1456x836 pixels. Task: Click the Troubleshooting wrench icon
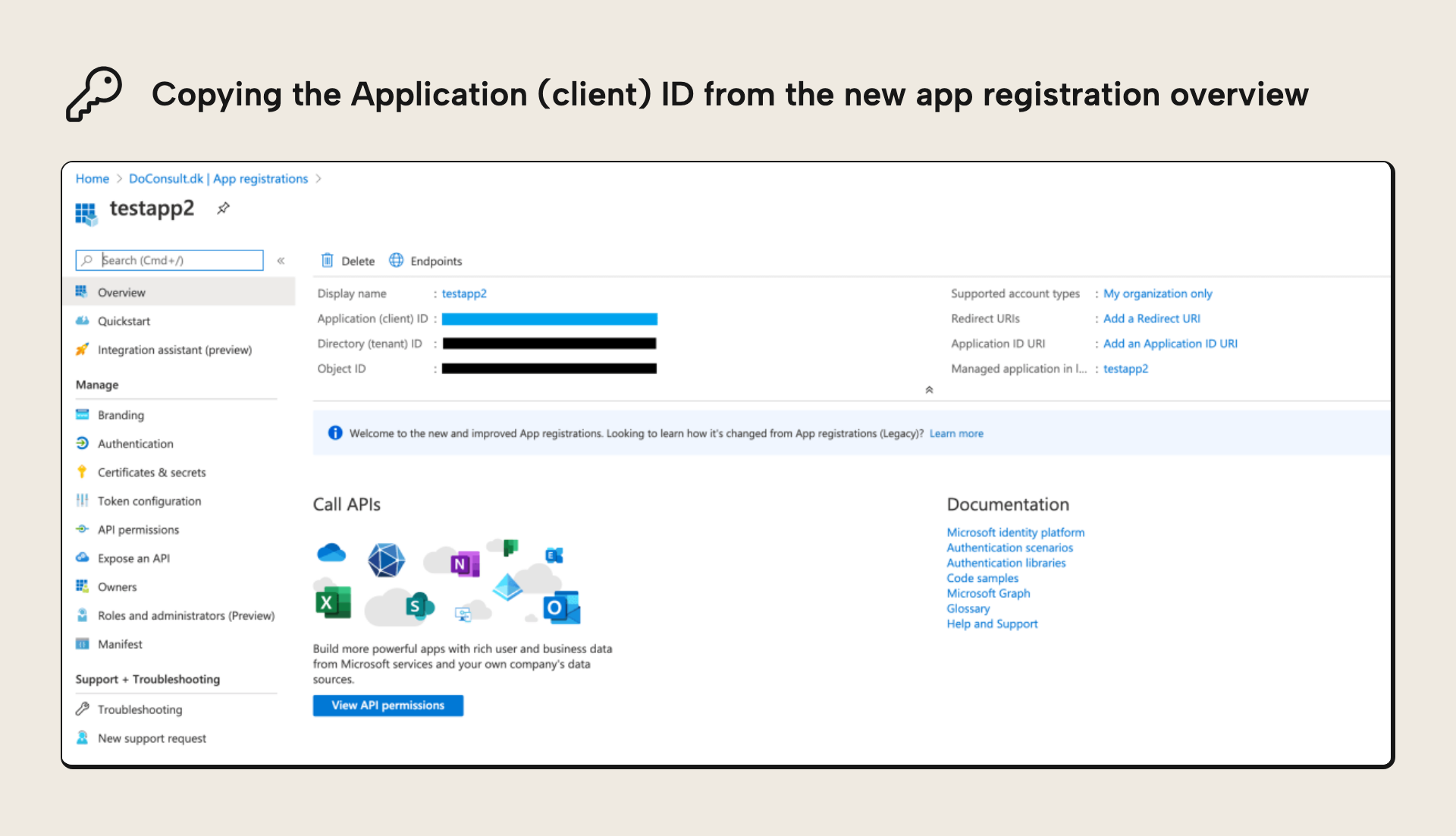coord(82,709)
